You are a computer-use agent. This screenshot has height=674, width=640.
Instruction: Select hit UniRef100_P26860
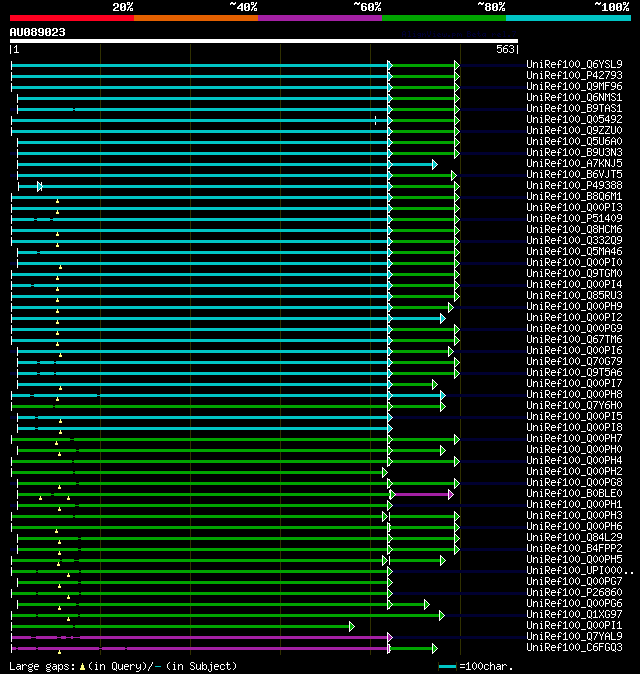574,593
